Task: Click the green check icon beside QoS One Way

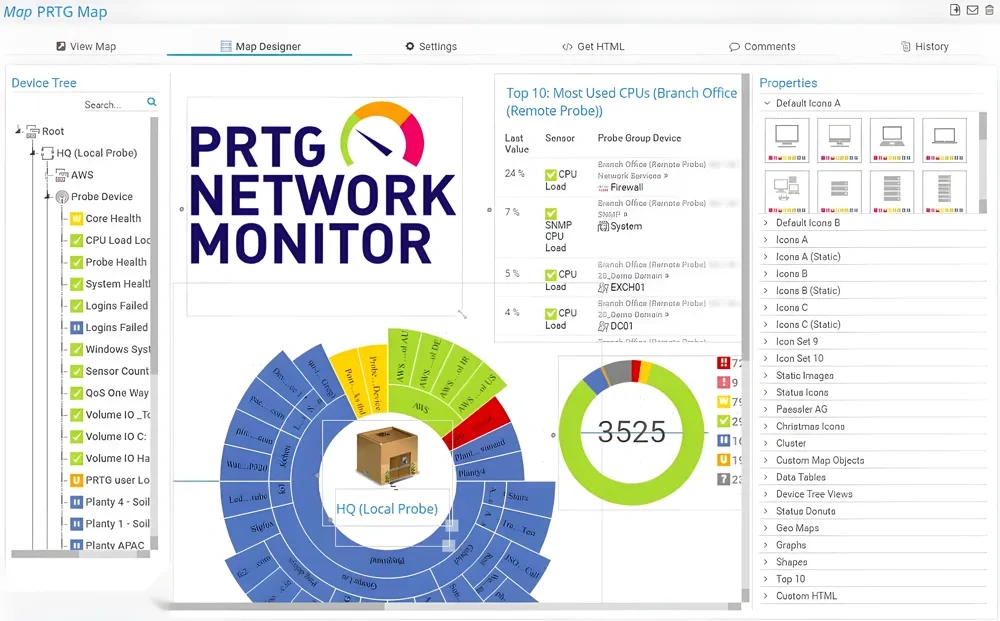Action: coord(77,393)
